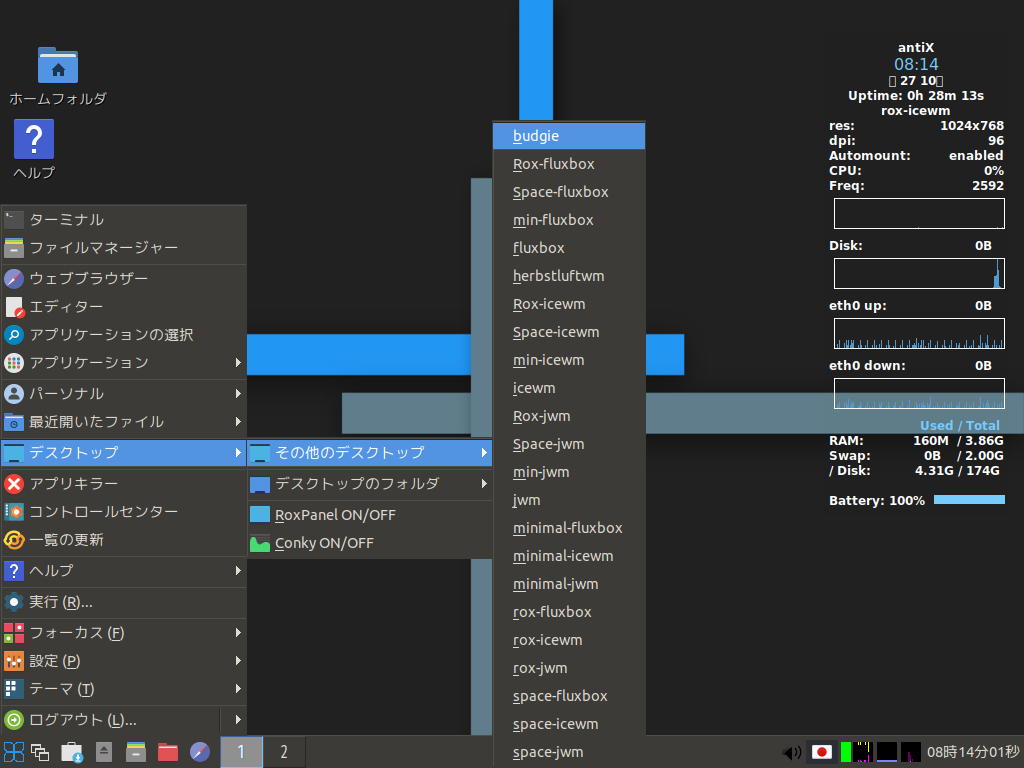Expand その他のデスクトップ submenu
This screenshot has height=768, width=1024.
pos(370,452)
